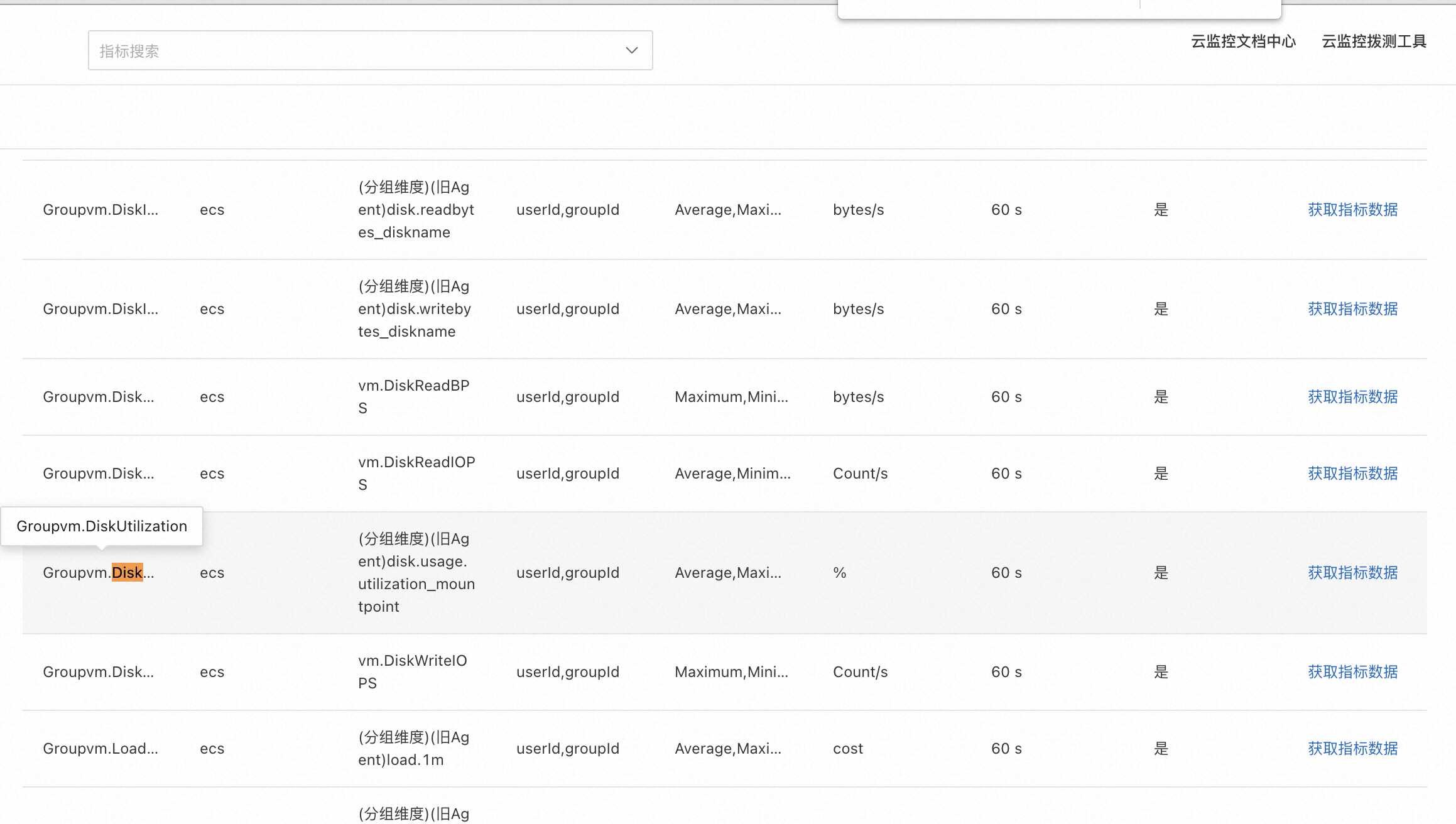Click Maximum,Mini... statistics in vm.DiskWriteIOPS row

731,672
